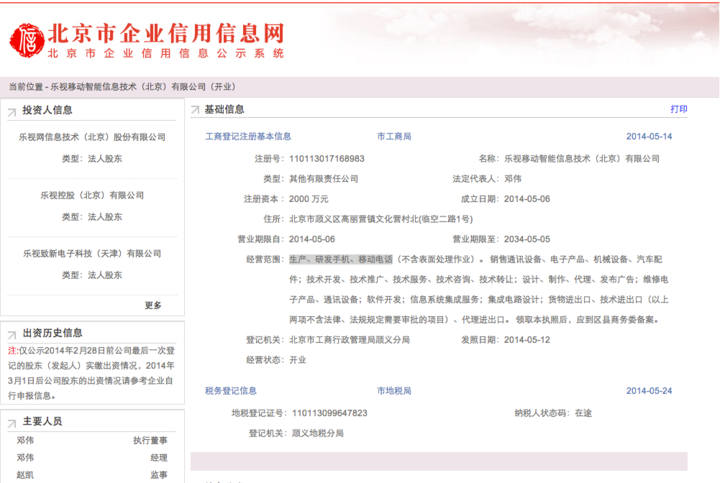Click arrow icon beside 出资历史信息 heading

point(13,333)
